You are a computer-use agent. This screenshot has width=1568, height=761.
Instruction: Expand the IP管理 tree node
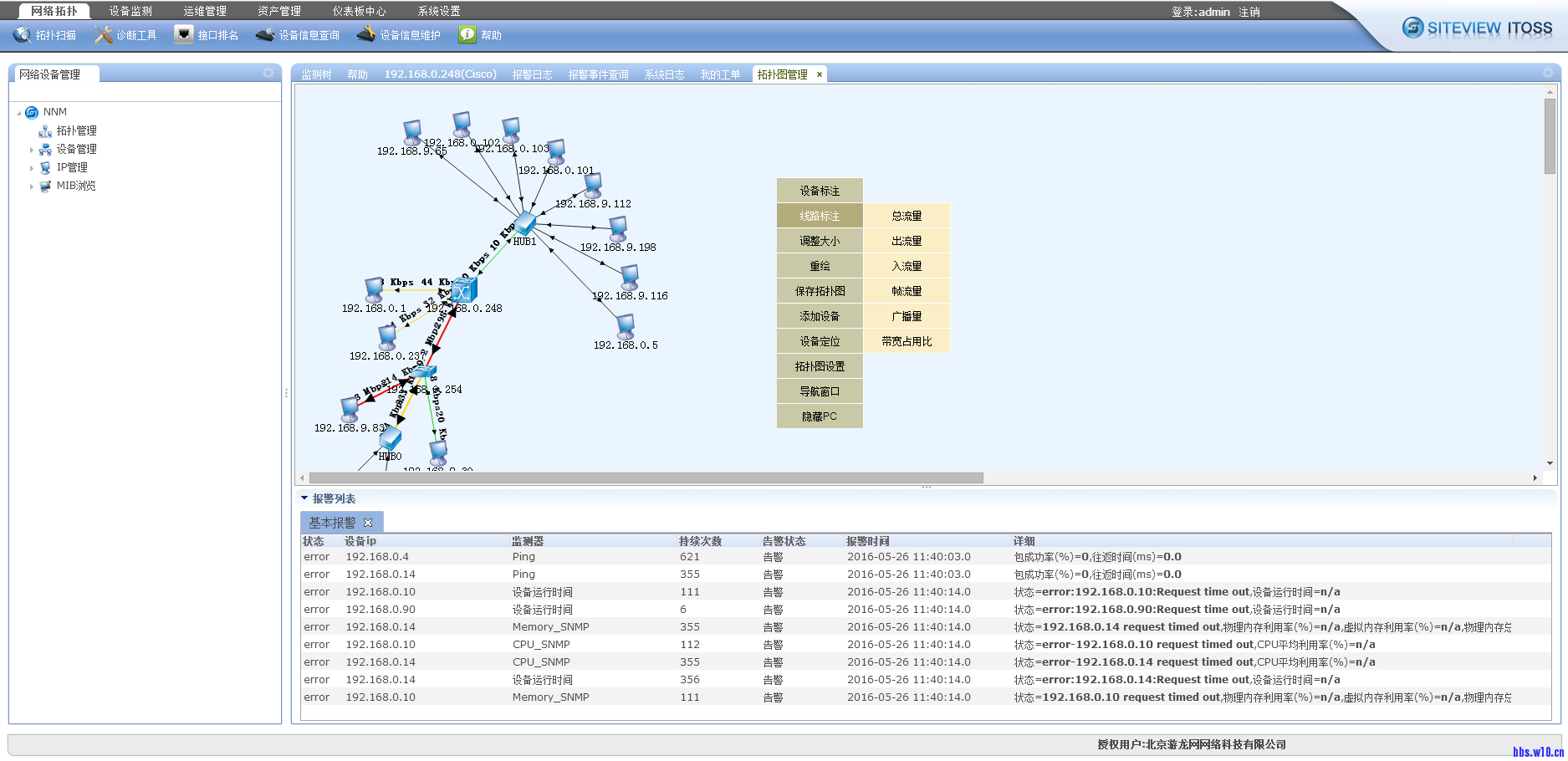coord(32,168)
